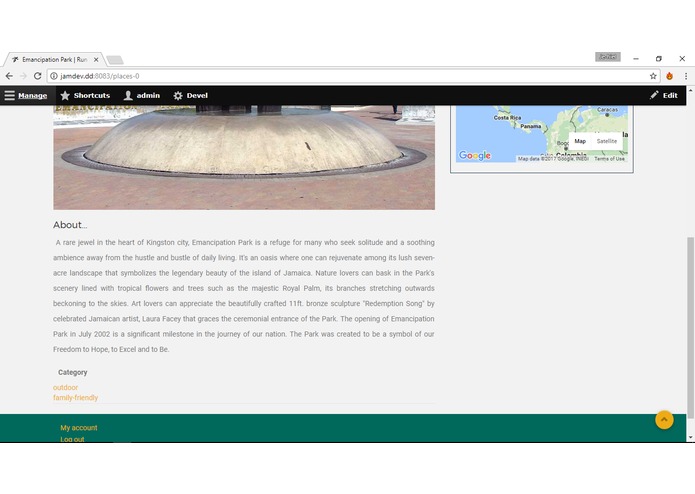Open a new browser tab
The image size is (695, 494).
(x=115, y=60)
